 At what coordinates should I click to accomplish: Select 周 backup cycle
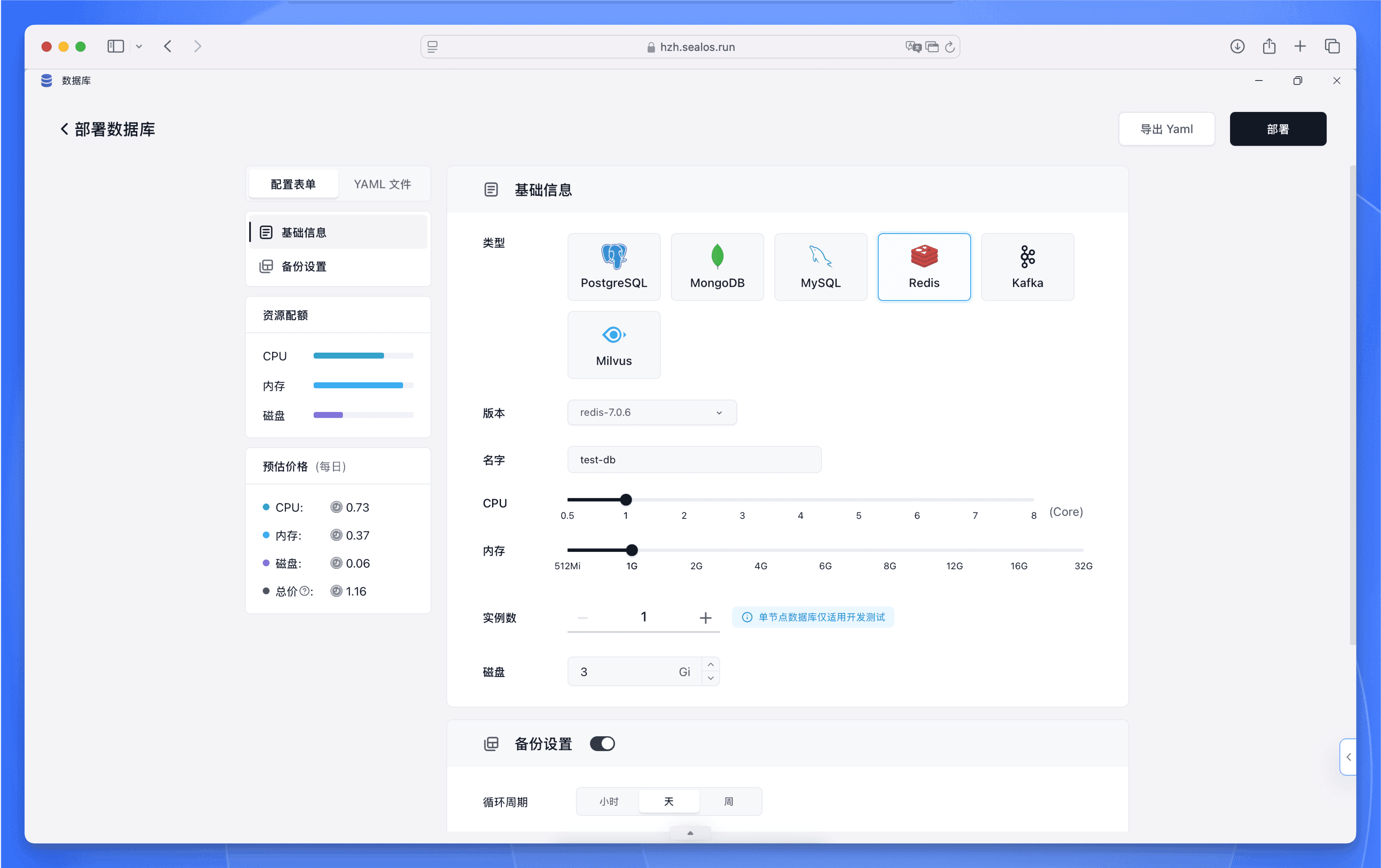pos(728,801)
